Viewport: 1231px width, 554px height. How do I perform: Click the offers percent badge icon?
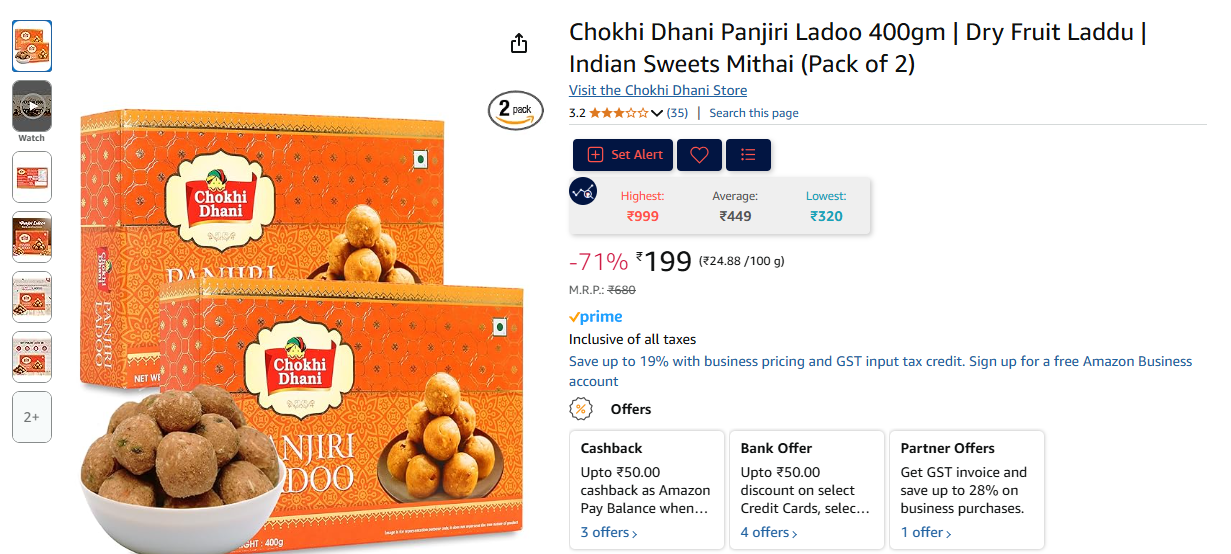pos(580,409)
